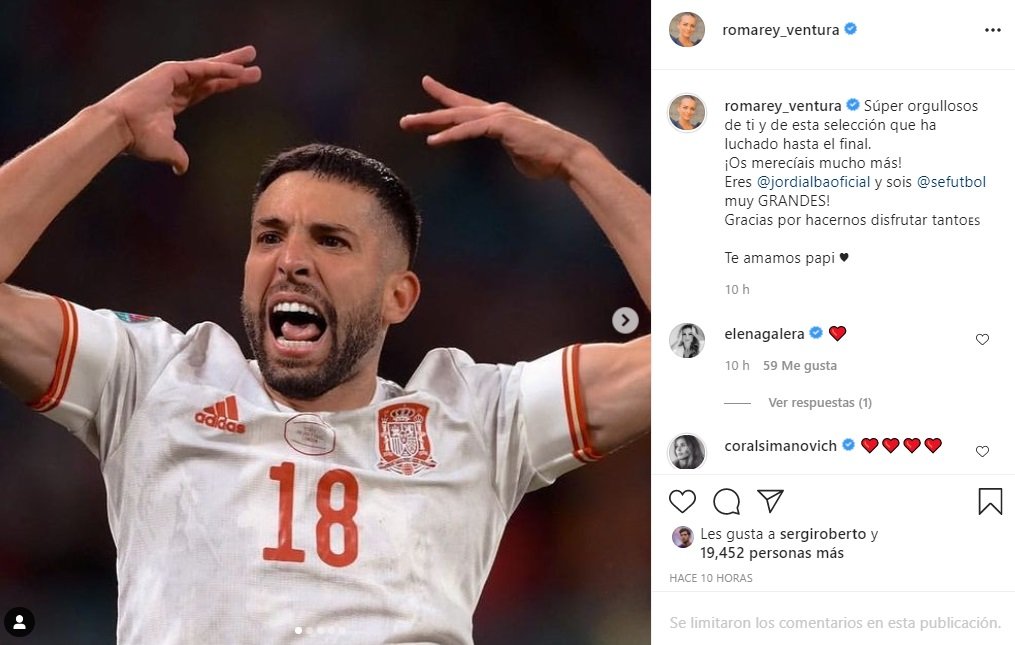Share post via the paper plane icon
Image resolution: width=1015 pixels, height=645 pixels.
(770, 501)
